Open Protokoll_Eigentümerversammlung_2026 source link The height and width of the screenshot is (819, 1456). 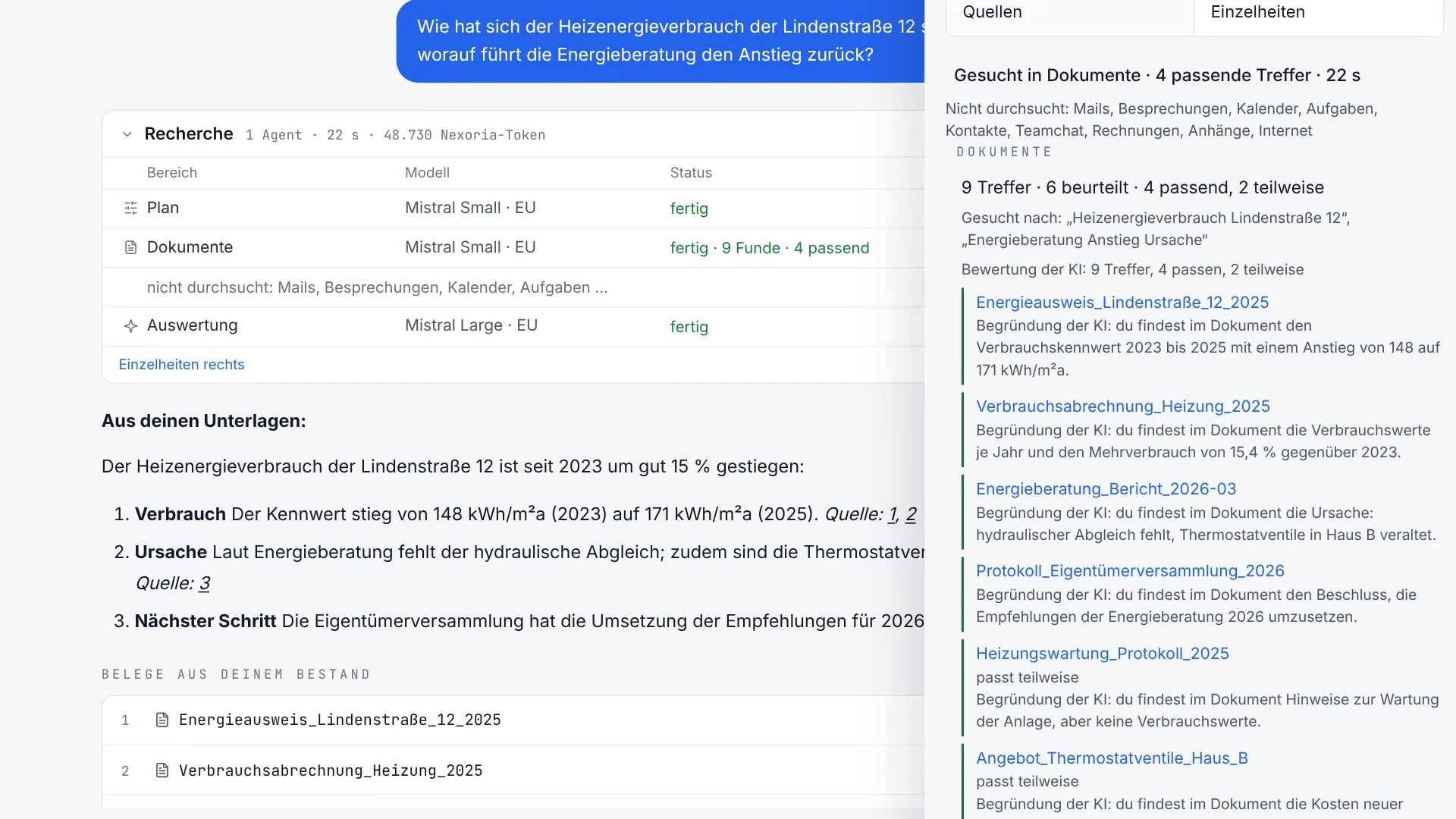(1130, 571)
